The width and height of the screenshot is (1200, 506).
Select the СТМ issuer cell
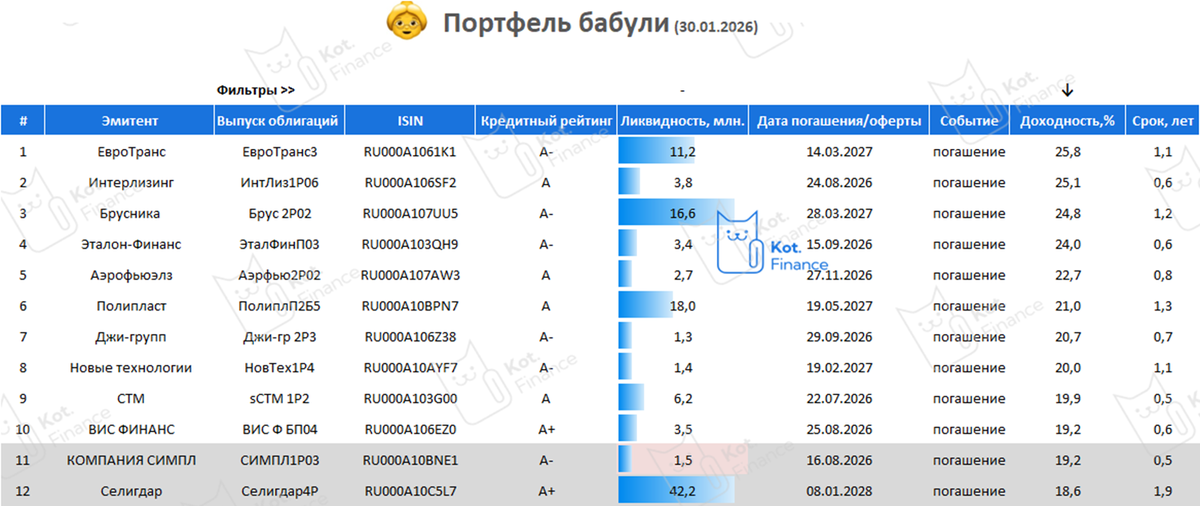click(130, 398)
